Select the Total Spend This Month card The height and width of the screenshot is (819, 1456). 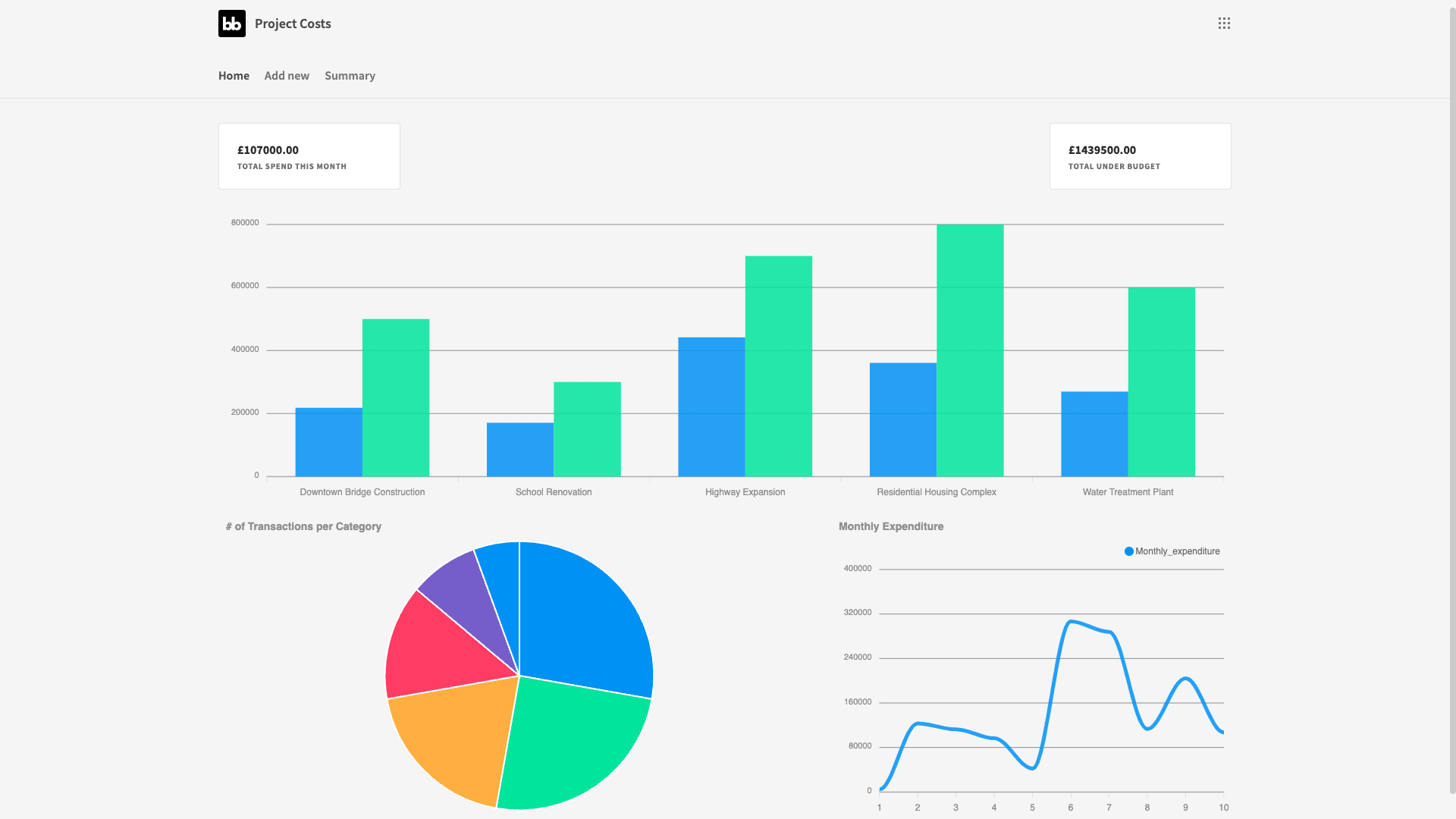pos(309,156)
